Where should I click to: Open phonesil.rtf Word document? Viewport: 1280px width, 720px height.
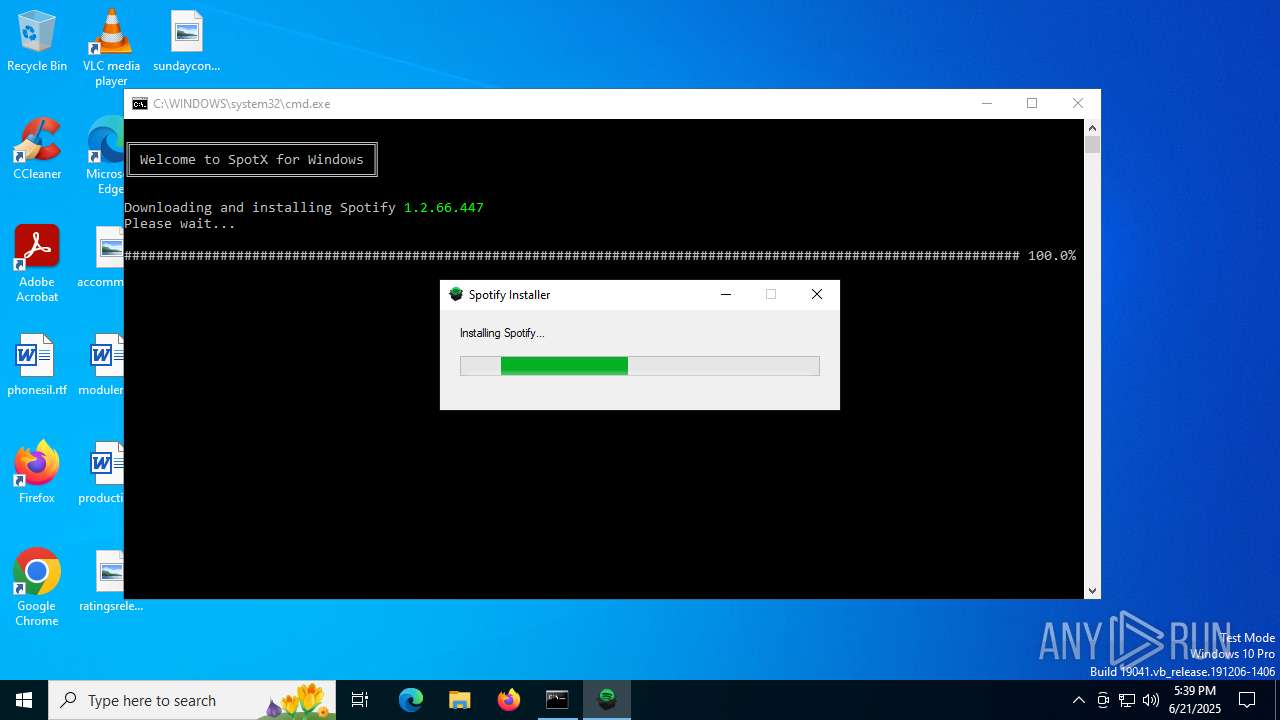click(37, 365)
